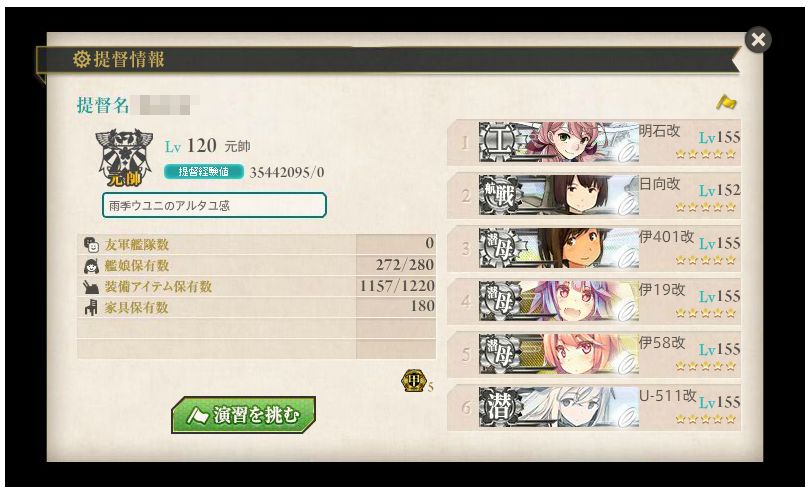Image resolution: width=812 pixels, height=492 pixels.
Task: Click the 潜 ship type icon for U-511改
Action: 497,407
